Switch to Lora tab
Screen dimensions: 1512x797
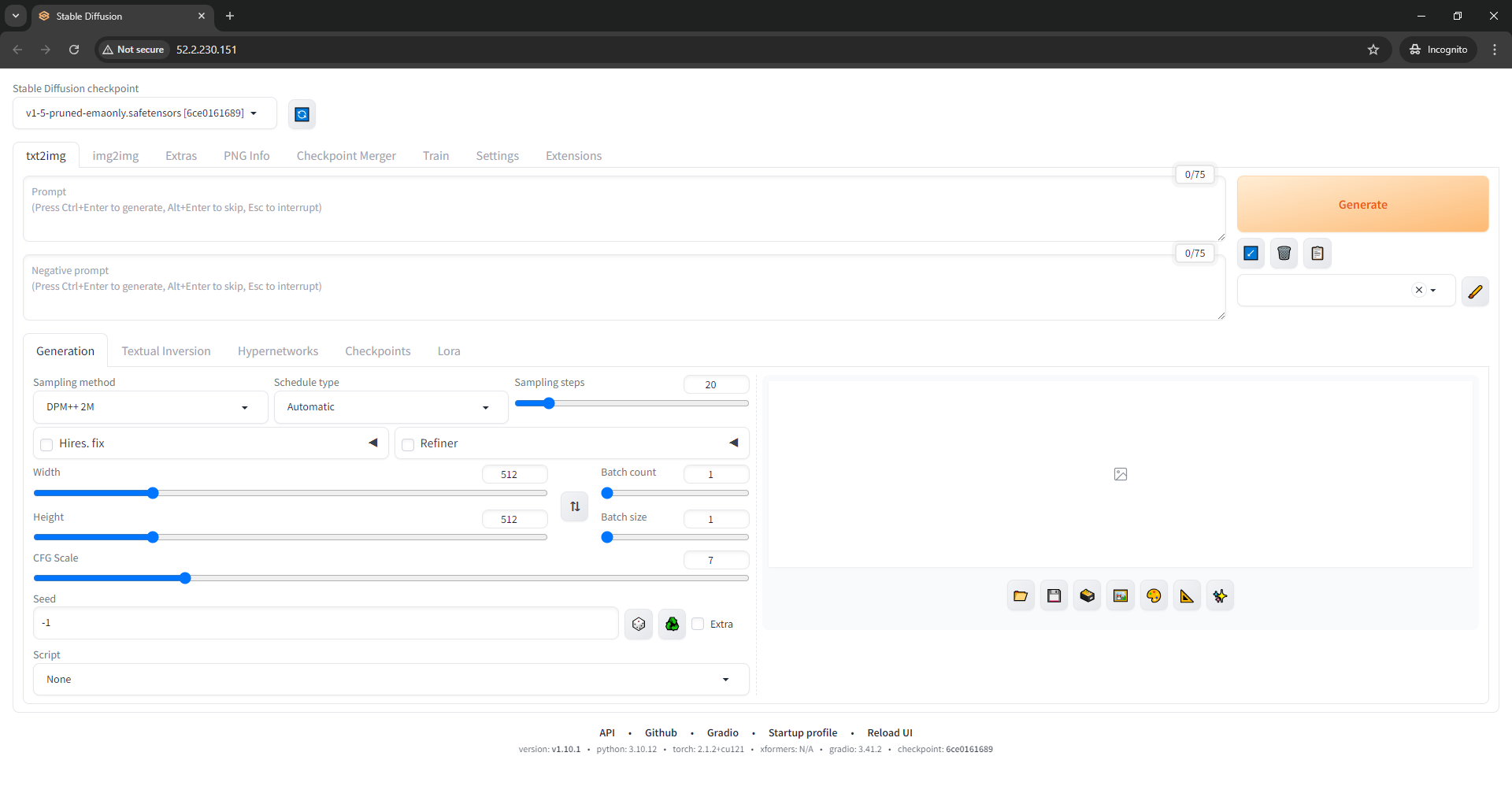pos(449,351)
